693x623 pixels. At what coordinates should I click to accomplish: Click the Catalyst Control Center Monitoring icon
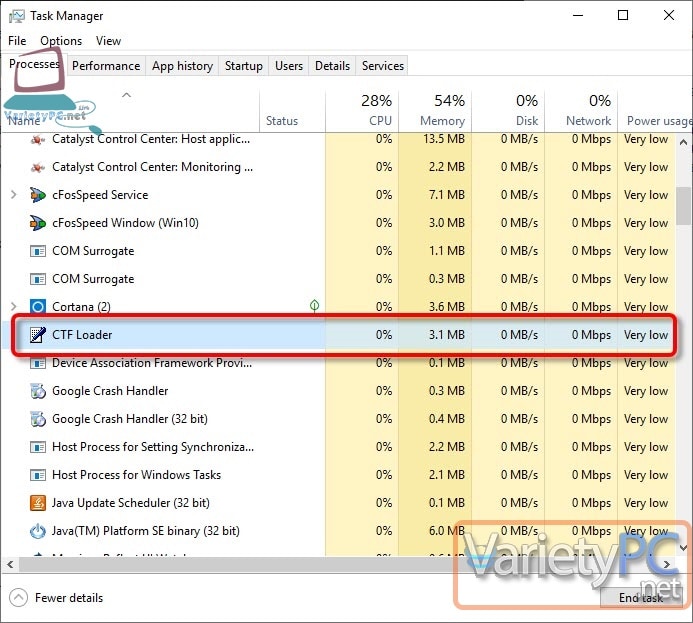point(38,167)
